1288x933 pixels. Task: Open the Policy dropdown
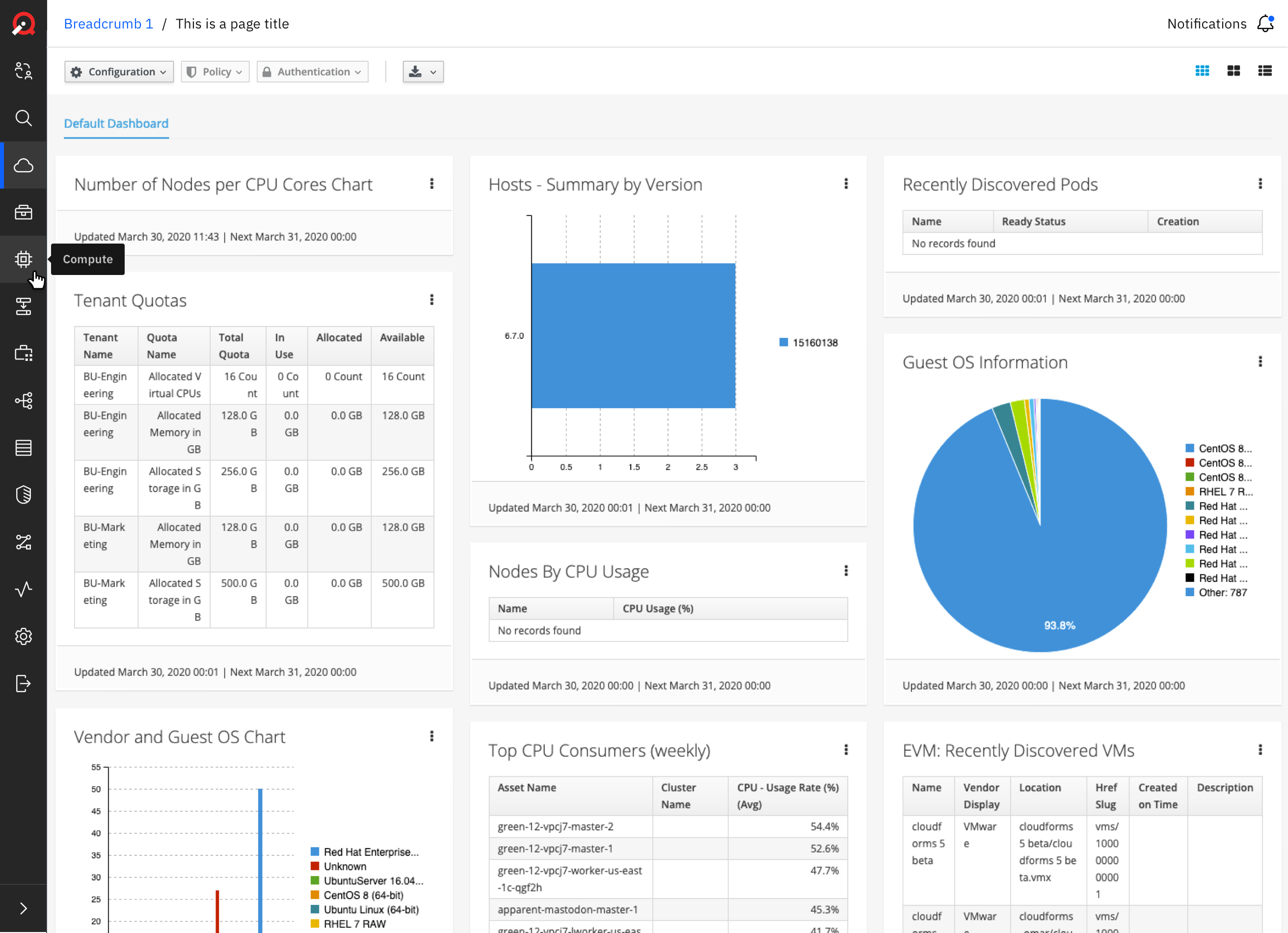pos(215,72)
